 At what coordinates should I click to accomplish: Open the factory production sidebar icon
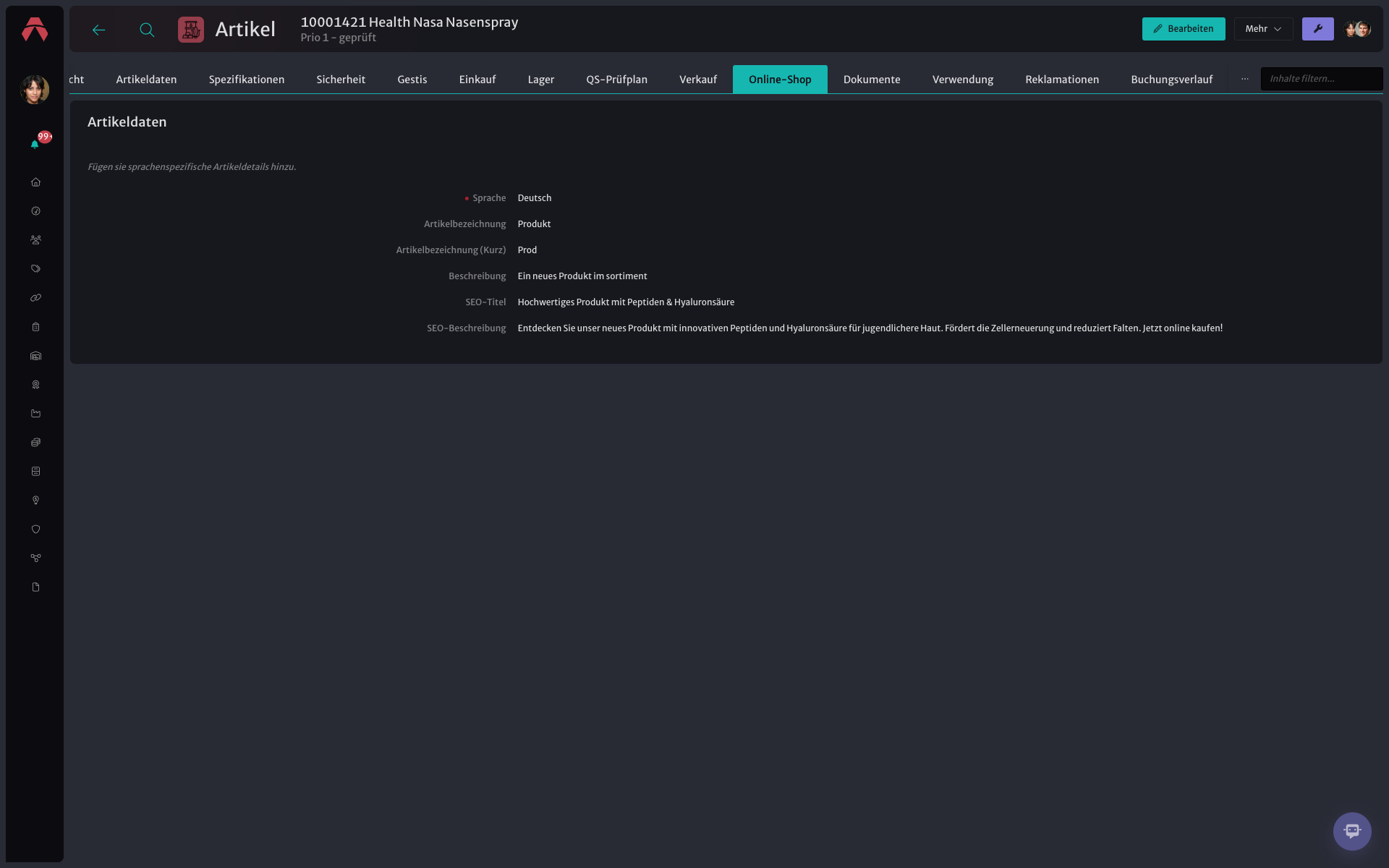point(35,414)
